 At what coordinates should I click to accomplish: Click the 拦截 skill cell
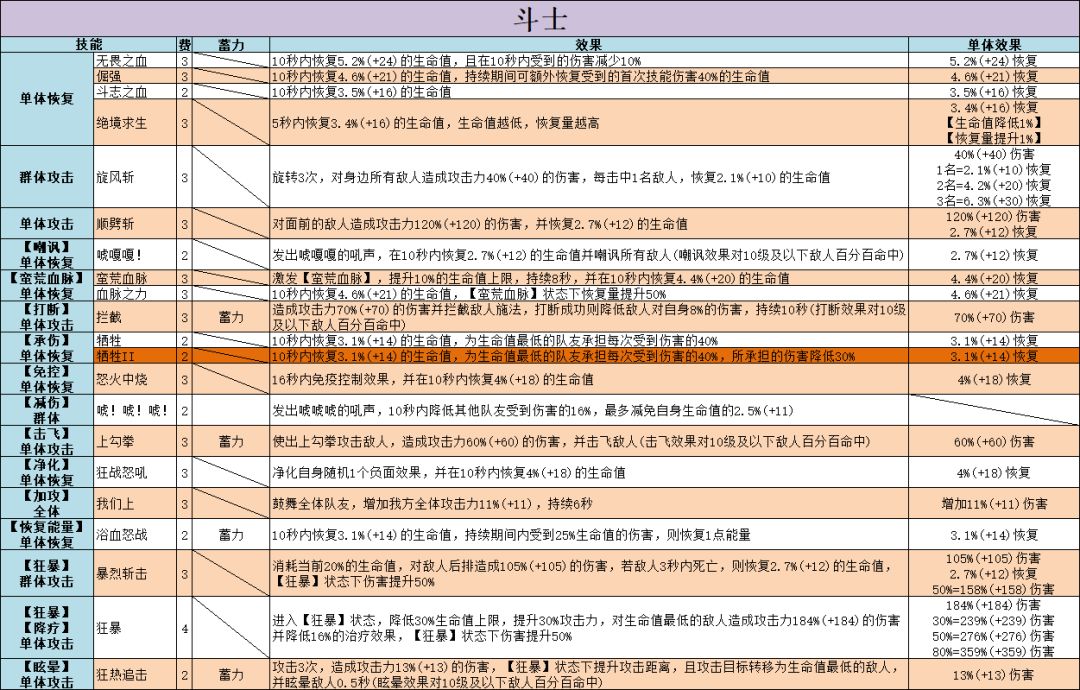pyautogui.click(x=135, y=317)
